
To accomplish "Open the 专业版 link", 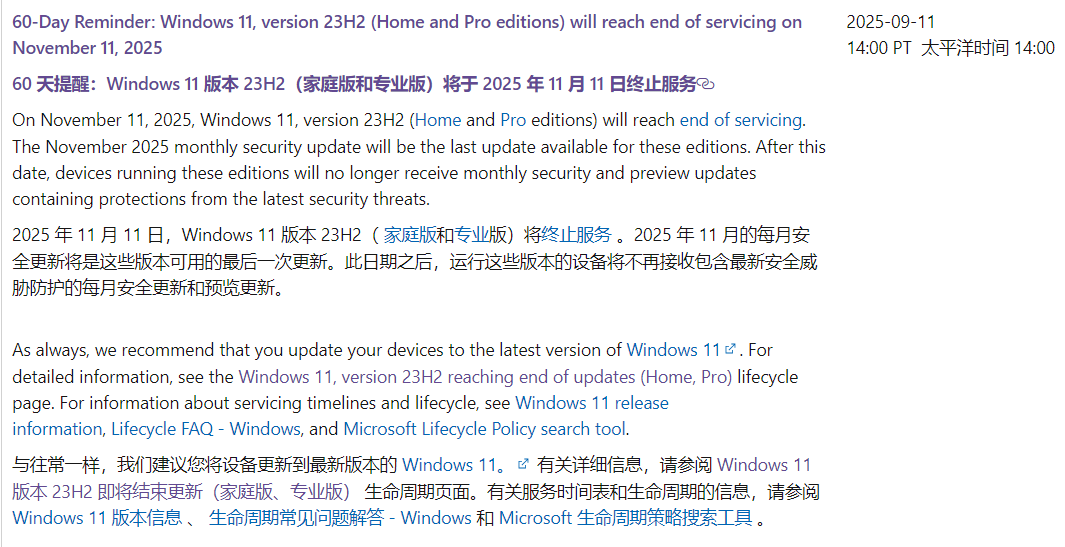I will click(x=471, y=235).
